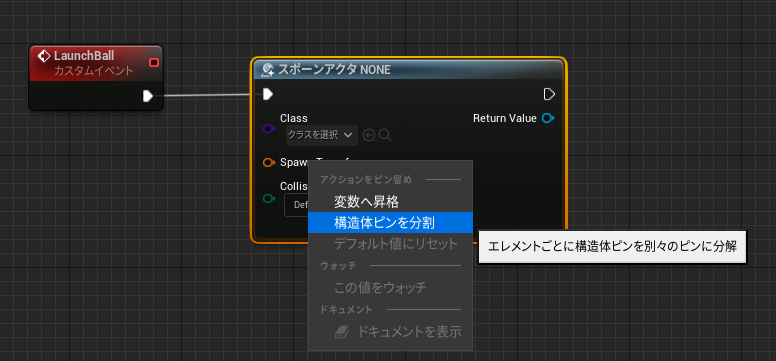
Task: Click the browse magnifier icon beside class dropdown
Action: pyautogui.click(x=385, y=135)
